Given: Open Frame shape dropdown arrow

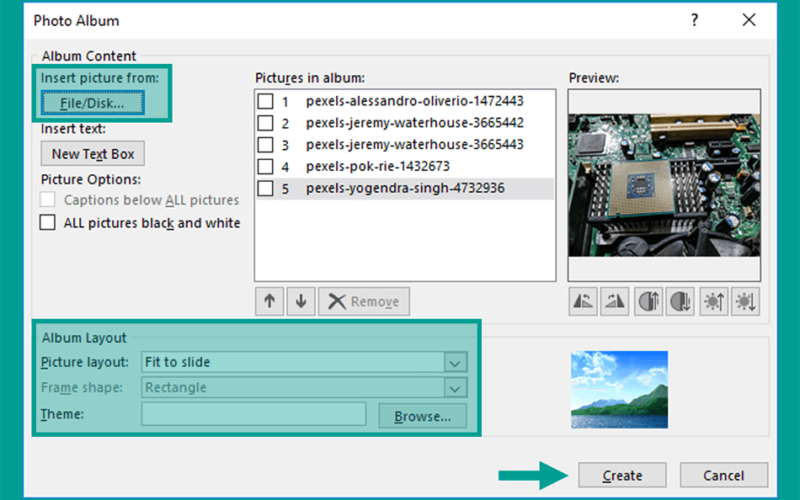Looking at the screenshot, I should point(455,388).
